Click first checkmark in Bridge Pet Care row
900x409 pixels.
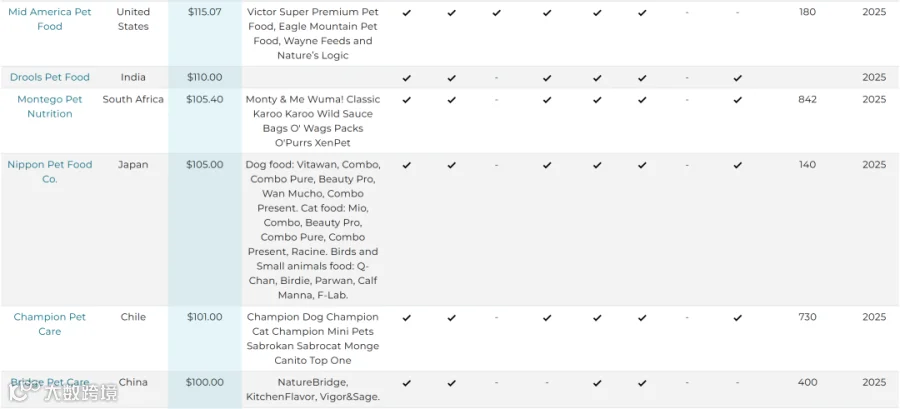tap(406, 383)
